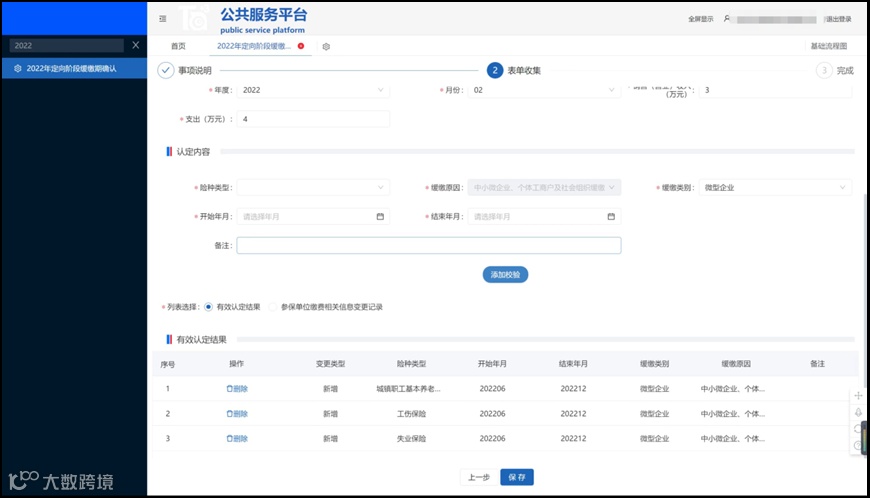Click the bell icon on right floating bar
The width and height of the screenshot is (870, 498).
(x=858, y=412)
